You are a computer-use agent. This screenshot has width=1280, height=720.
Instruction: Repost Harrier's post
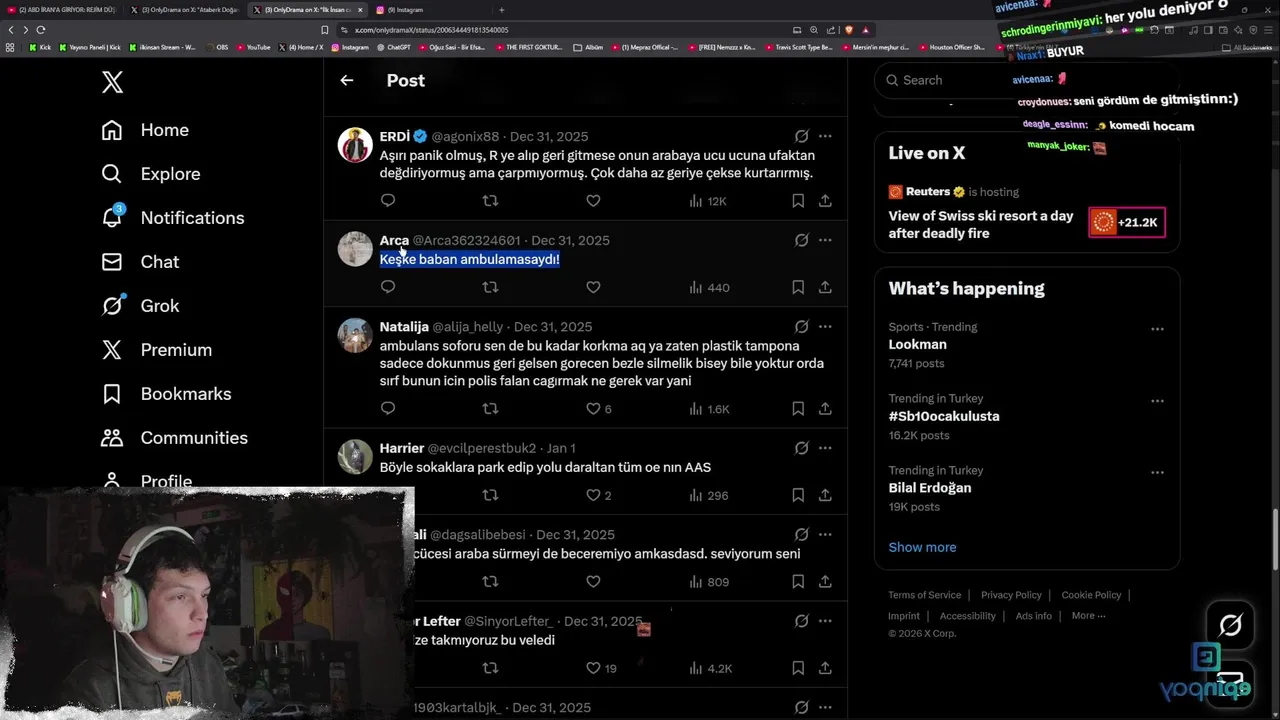[x=490, y=495]
